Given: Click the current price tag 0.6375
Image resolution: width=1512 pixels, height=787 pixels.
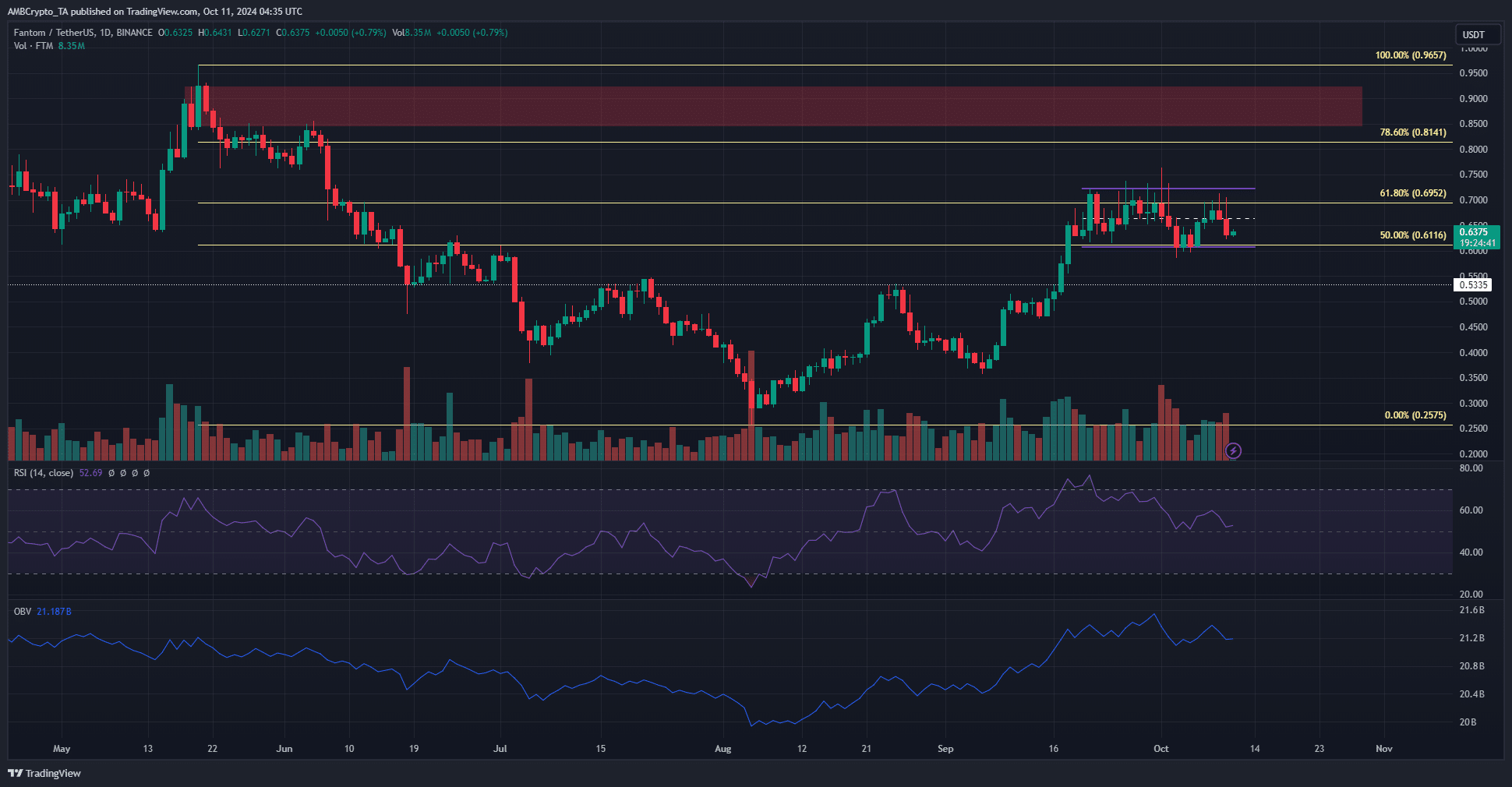Looking at the screenshot, I should 1477,237.
